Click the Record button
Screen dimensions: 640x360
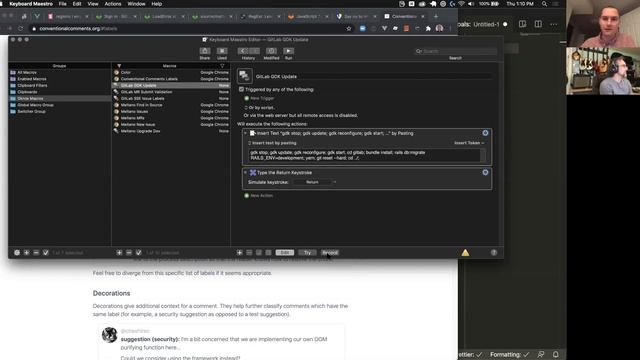330,253
